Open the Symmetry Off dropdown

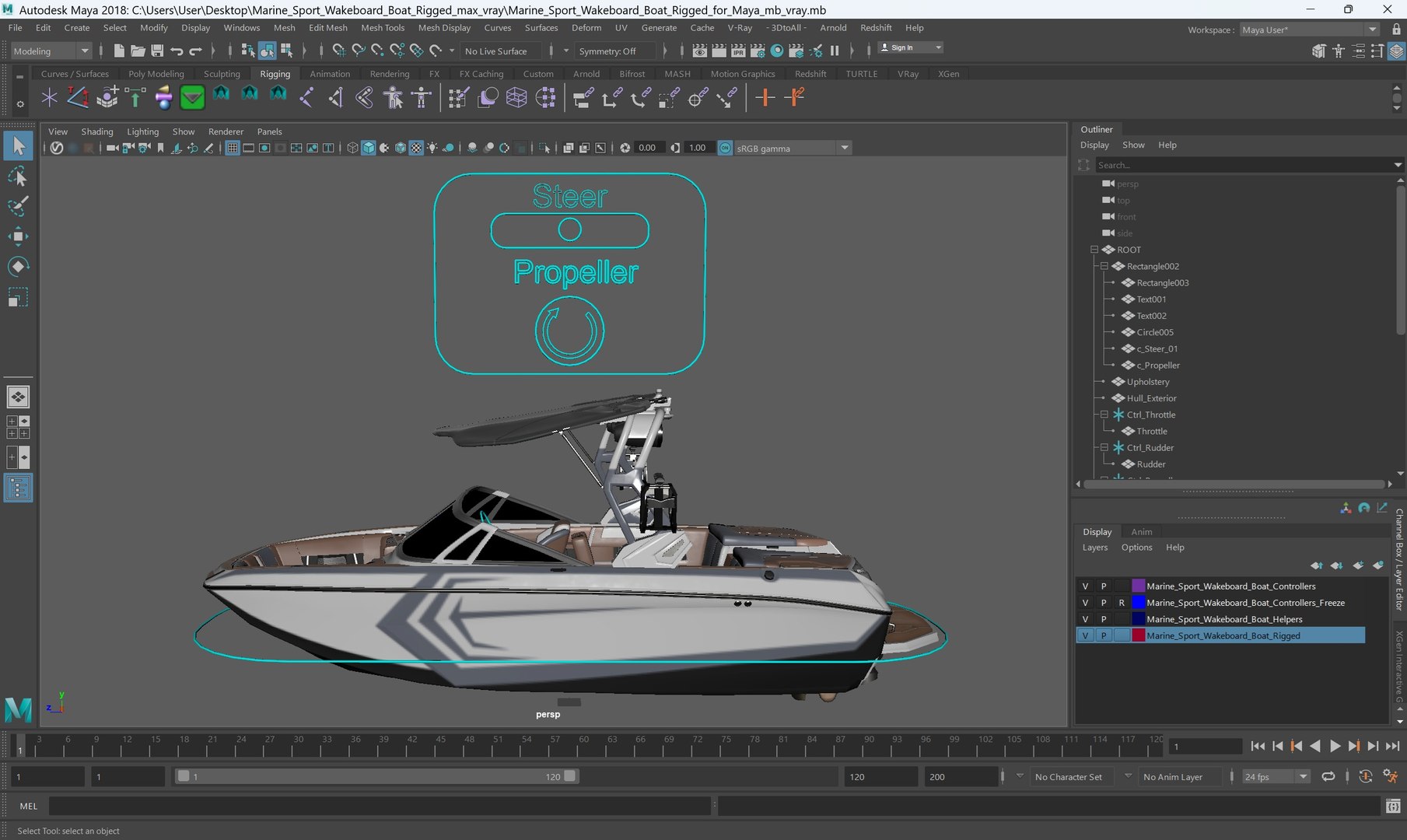pos(614,51)
